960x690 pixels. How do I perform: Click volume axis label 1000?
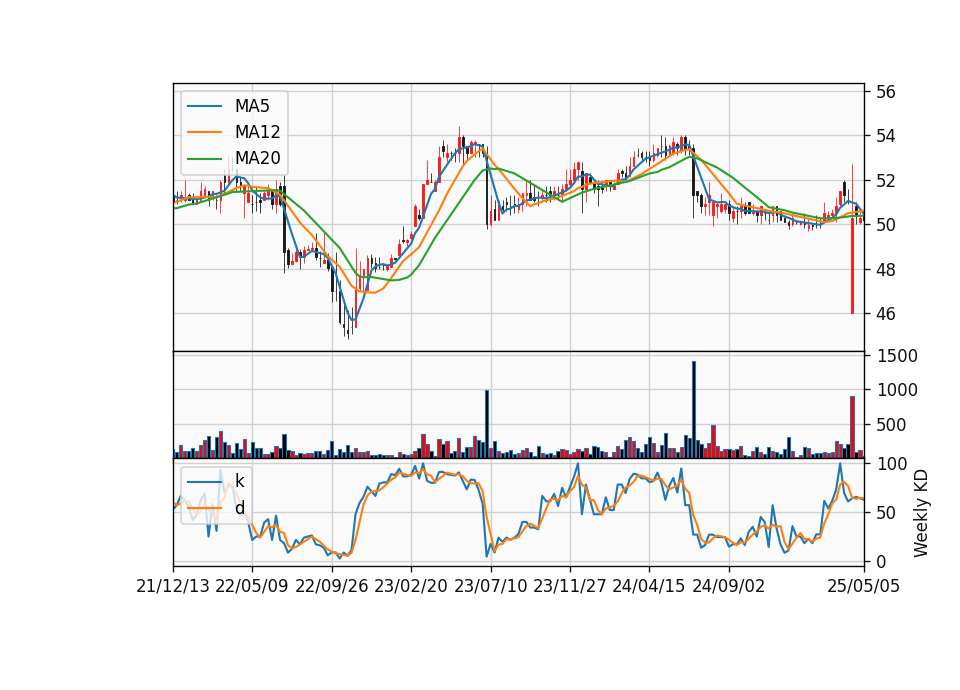click(897, 390)
